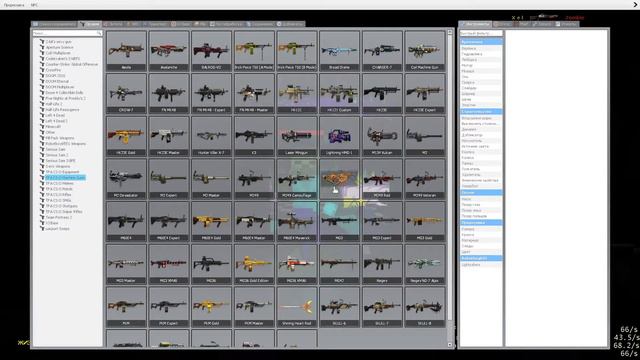Select the Half-Life 2 category
Image resolution: width=640 pixels, height=360 pixels.
tap(54, 104)
